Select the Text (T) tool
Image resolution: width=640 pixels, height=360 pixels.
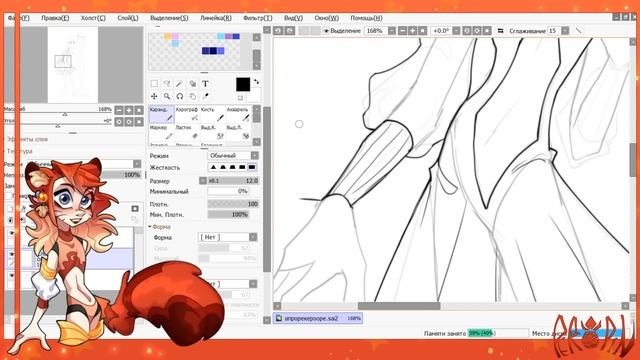pyautogui.click(x=205, y=84)
